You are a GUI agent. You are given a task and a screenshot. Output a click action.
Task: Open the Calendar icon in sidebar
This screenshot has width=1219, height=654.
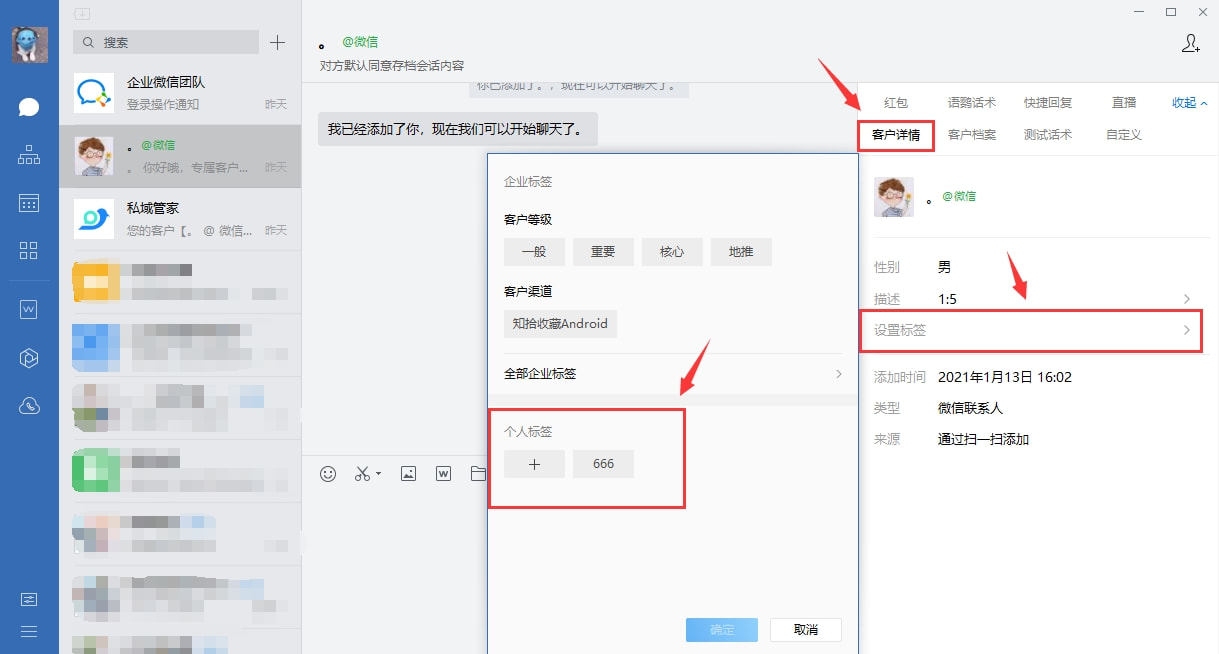click(x=29, y=203)
